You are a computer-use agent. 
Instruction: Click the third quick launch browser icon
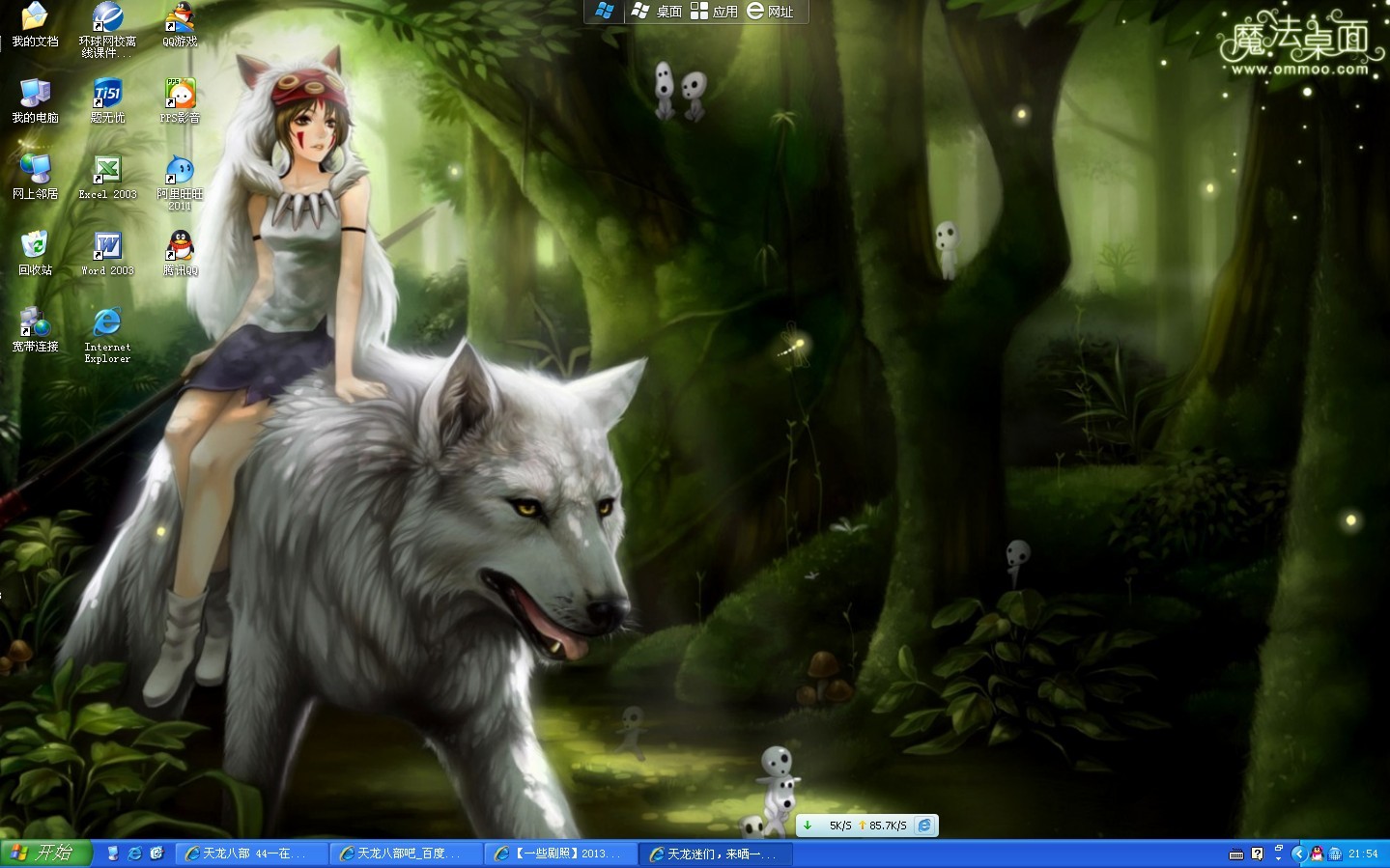[157, 854]
